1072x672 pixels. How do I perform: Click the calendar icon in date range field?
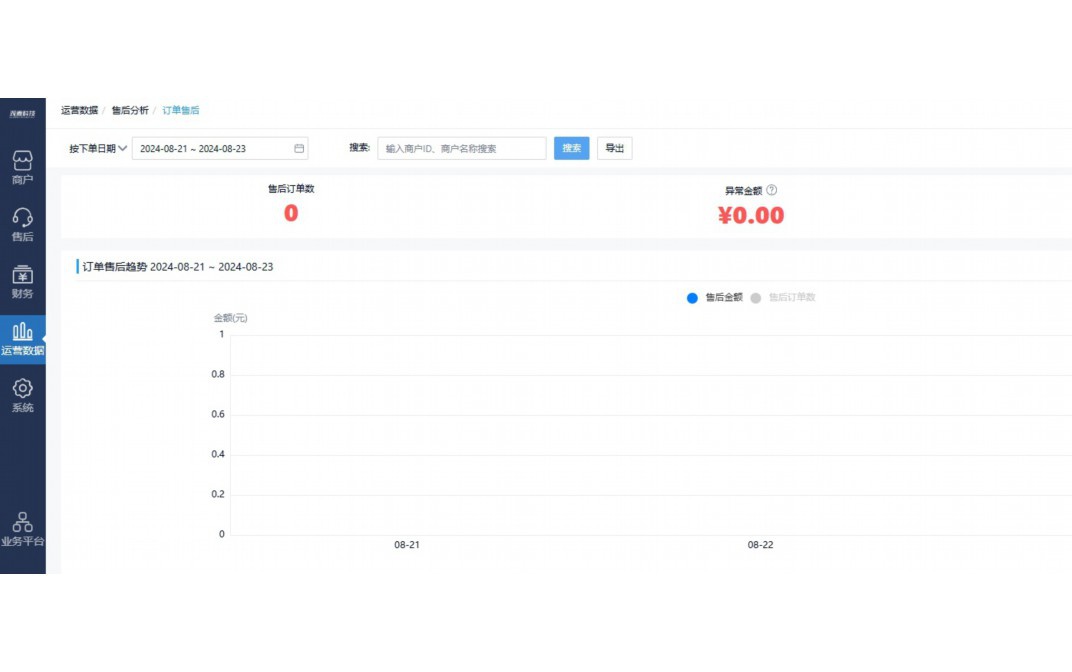coord(299,148)
